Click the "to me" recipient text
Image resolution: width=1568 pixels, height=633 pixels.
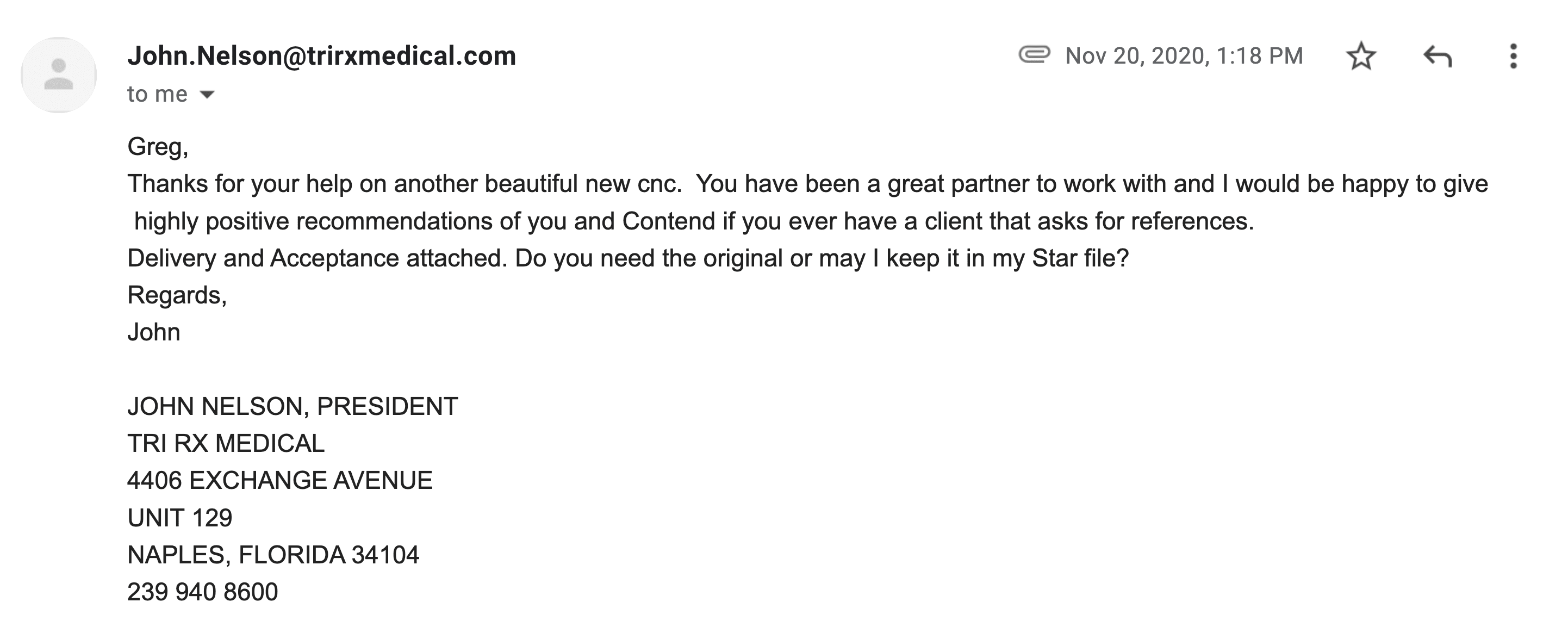[157, 94]
